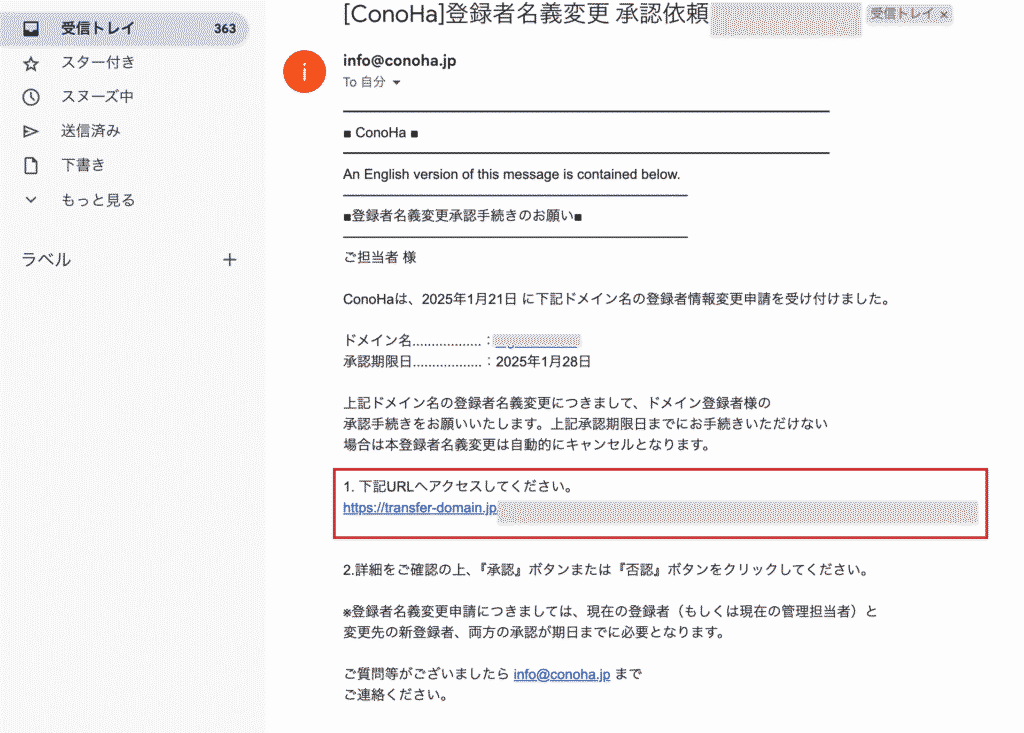Click the heading ■登録者名義変更承認手続きのお願い■
The image size is (1024, 733).
coord(462,216)
